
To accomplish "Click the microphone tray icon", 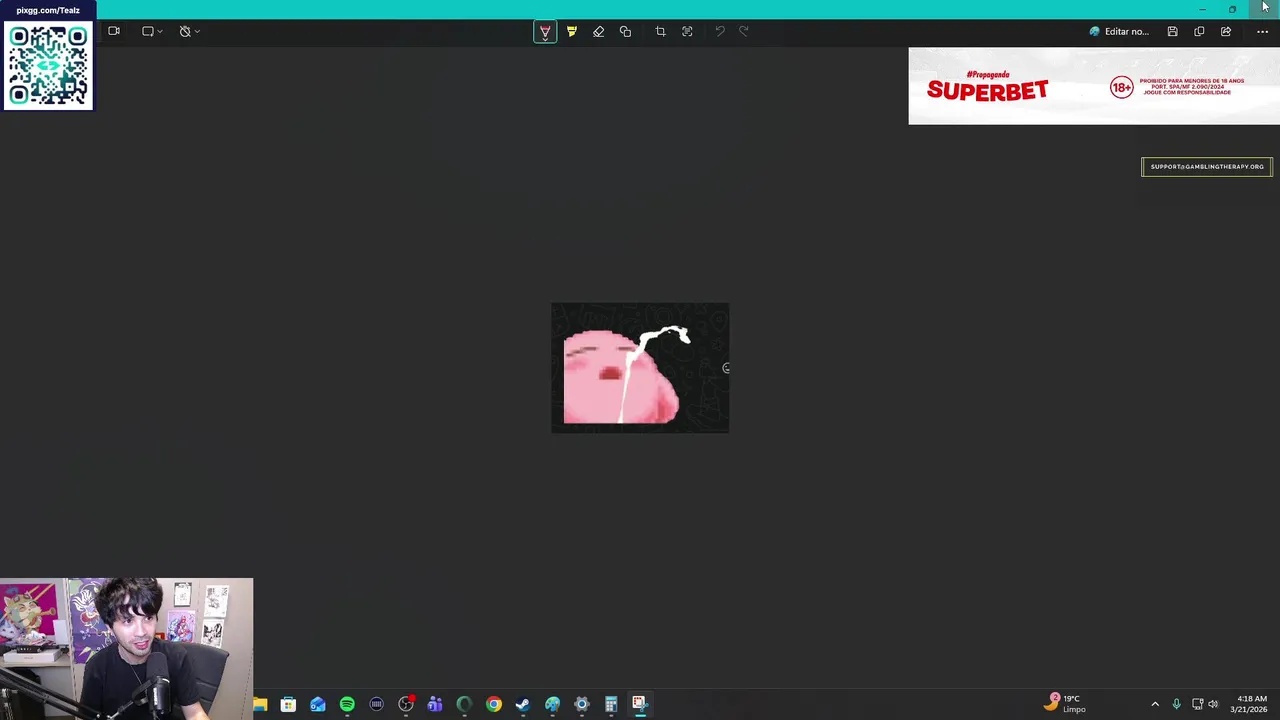I will pyautogui.click(x=1176, y=705).
